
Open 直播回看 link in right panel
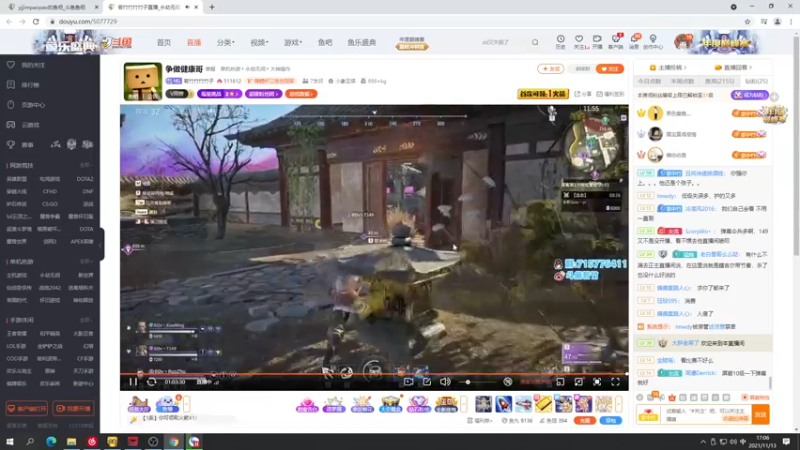(x=733, y=67)
